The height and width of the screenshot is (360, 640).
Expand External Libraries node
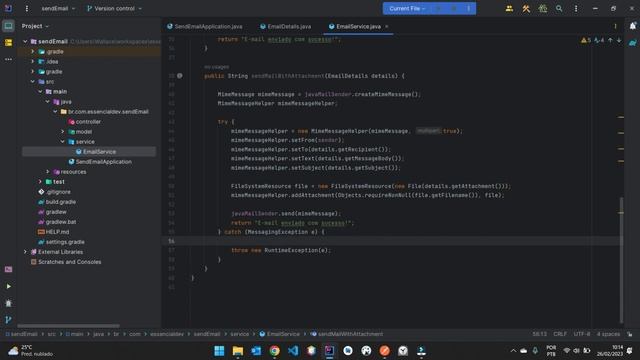tap(25, 252)
